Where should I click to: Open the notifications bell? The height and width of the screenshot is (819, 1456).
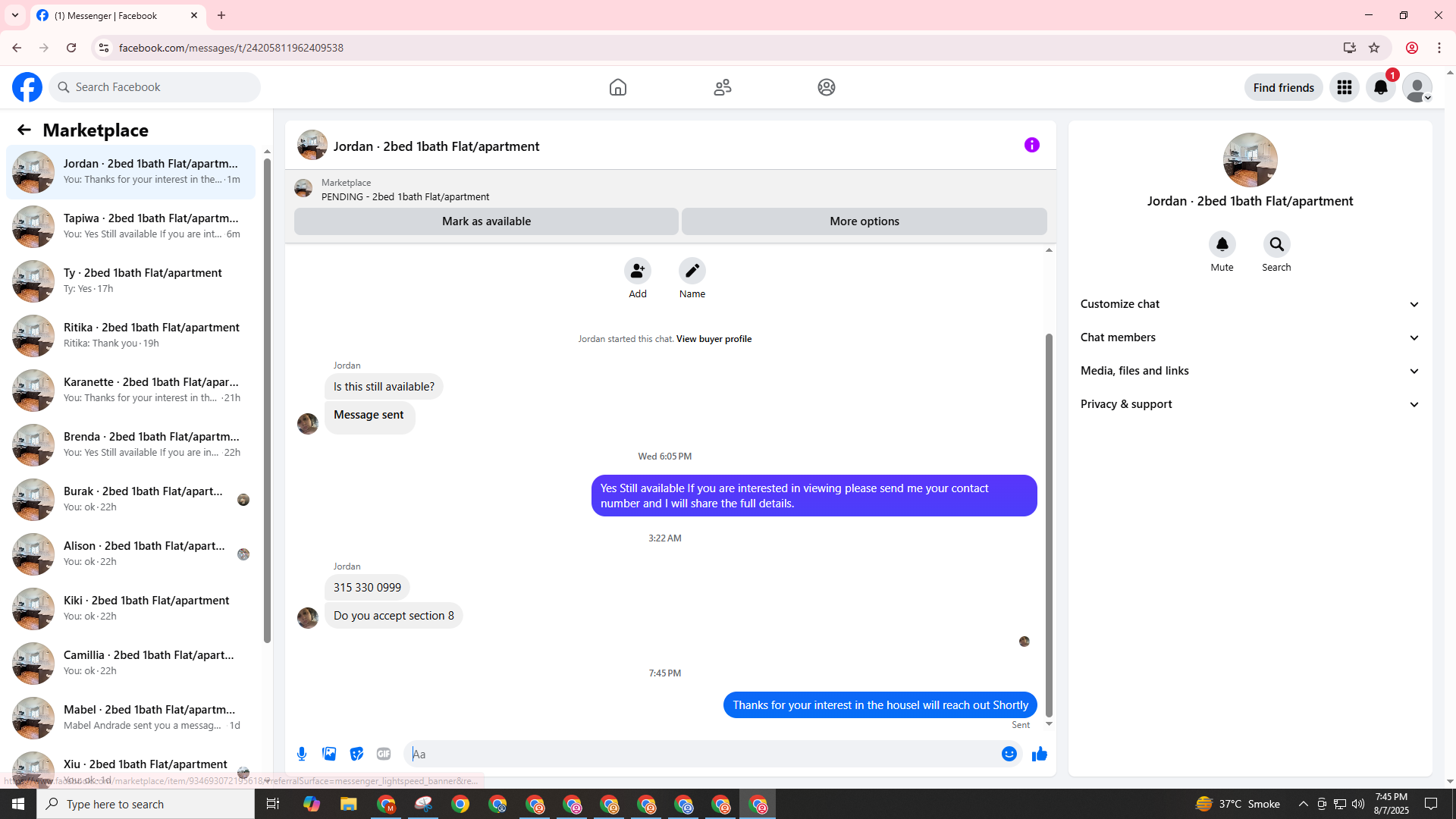[x=1381, y=87]
